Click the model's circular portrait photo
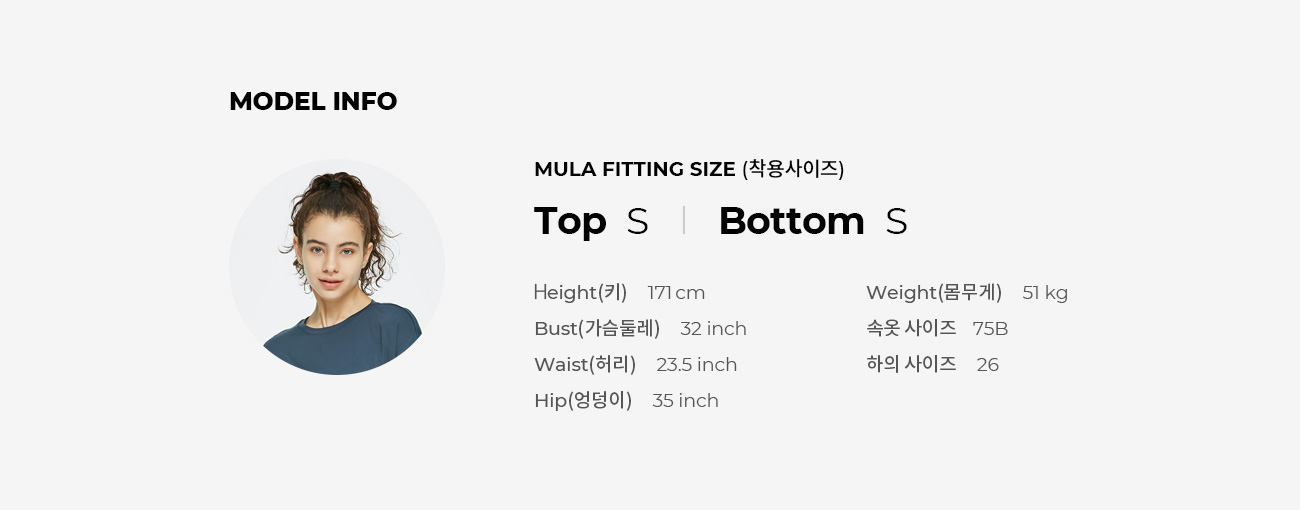This screenshot has height=510, width=1300. (337, 267)
